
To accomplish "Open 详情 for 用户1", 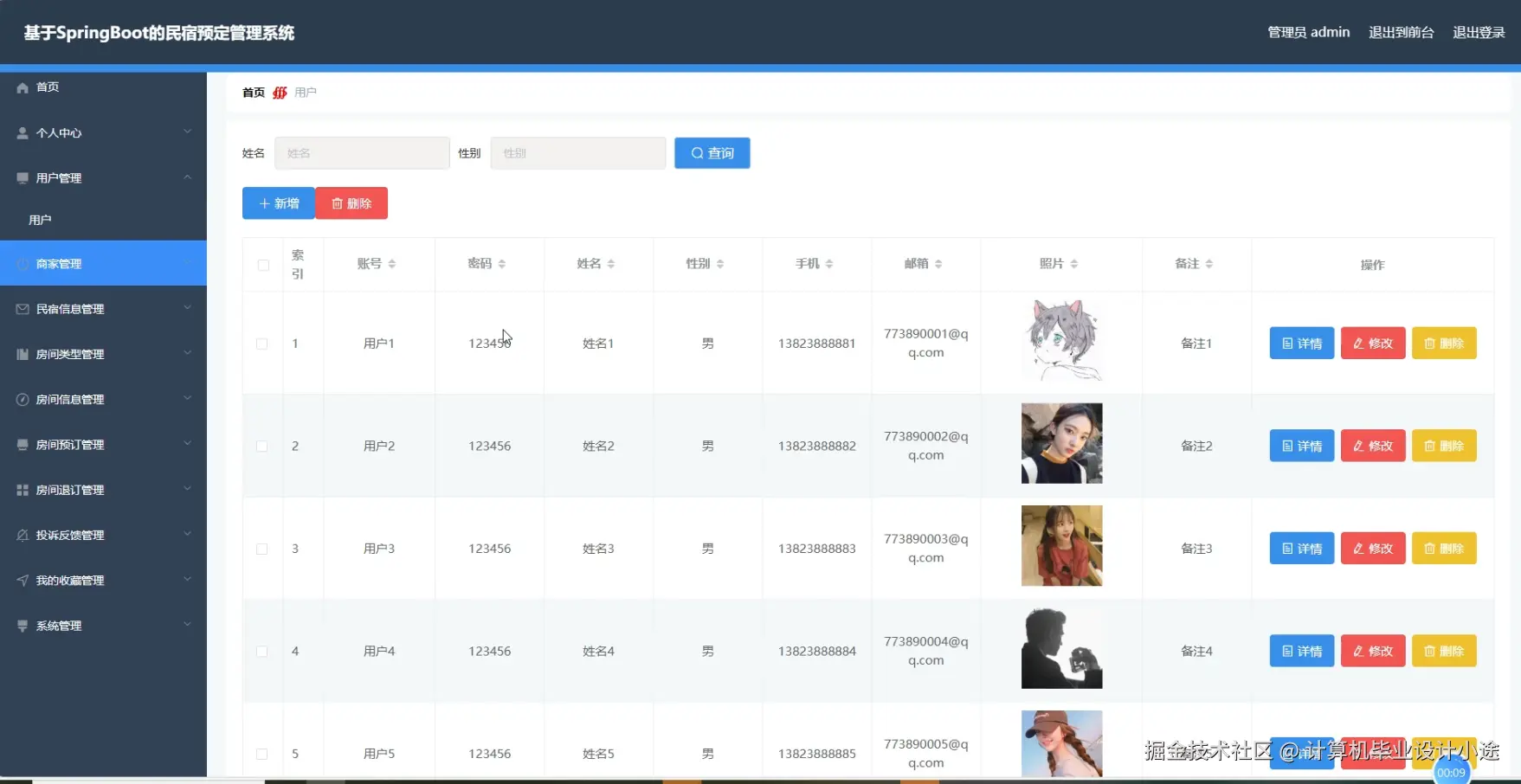I will (1302, 344).
